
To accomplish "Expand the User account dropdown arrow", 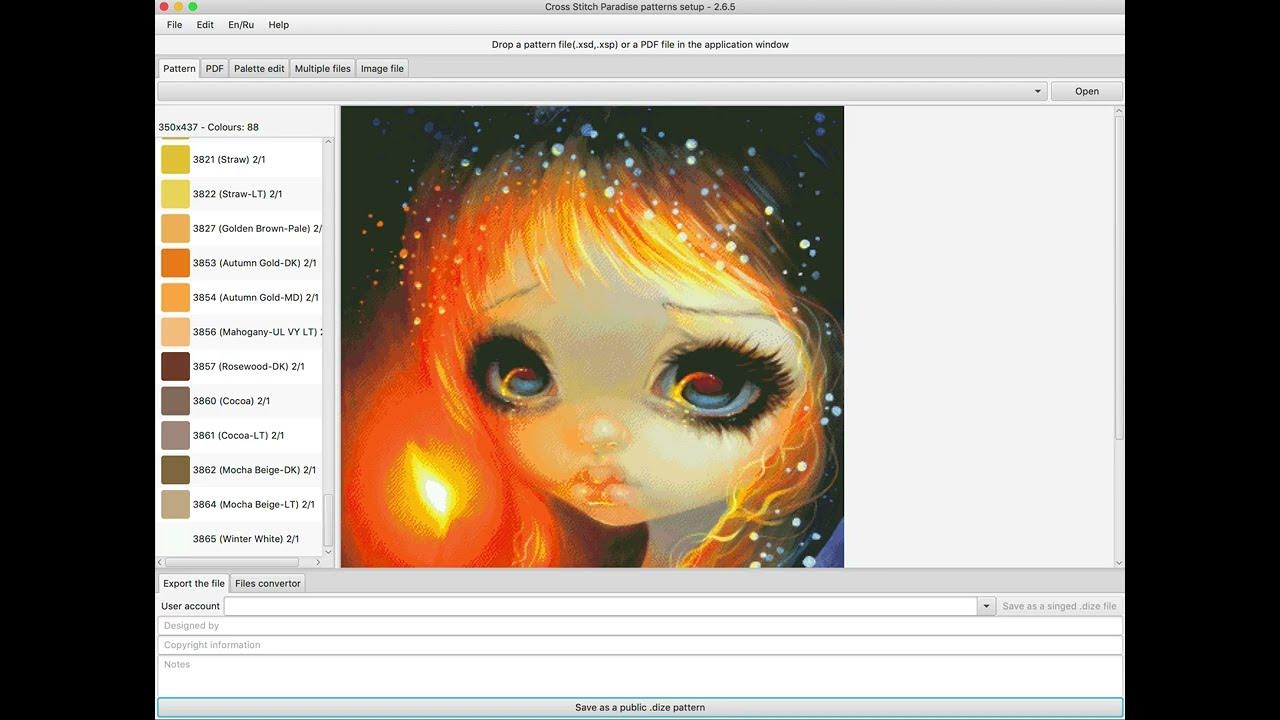I will pyautogui.click(x=986, y=606).
